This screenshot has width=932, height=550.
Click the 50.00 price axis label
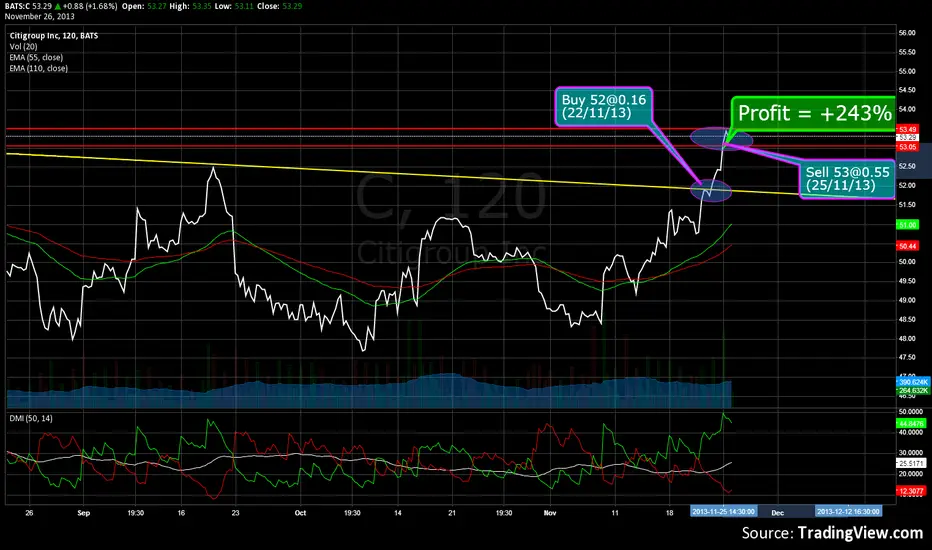pyautogui.click(x=907, y=262)
